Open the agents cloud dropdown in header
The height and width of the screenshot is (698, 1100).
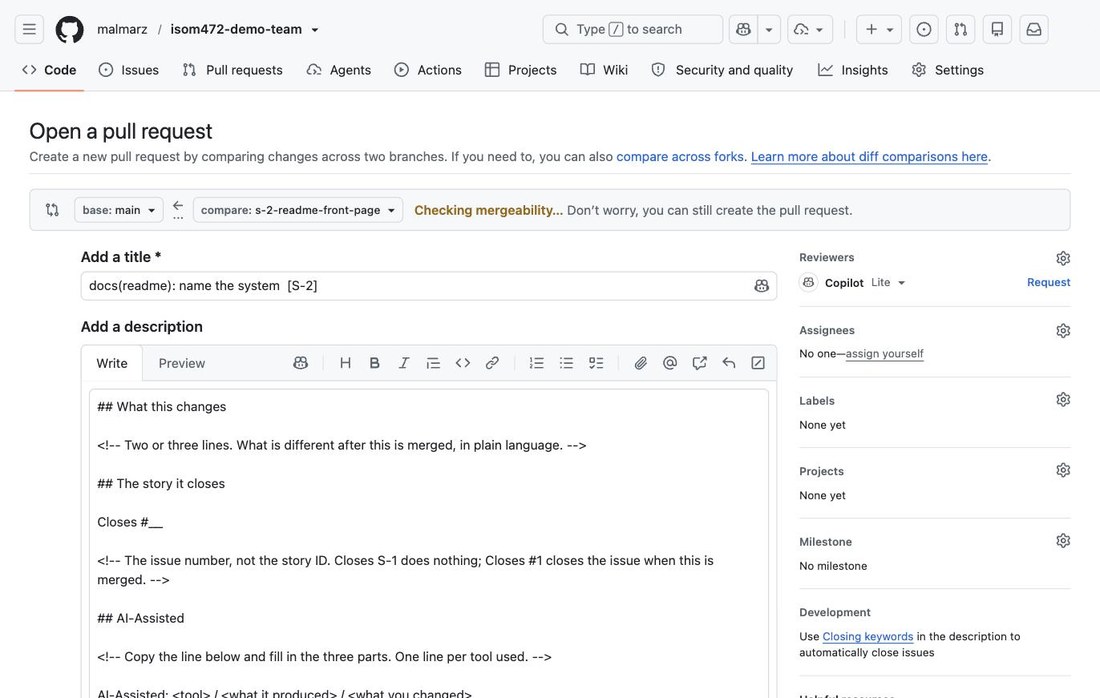810,29
